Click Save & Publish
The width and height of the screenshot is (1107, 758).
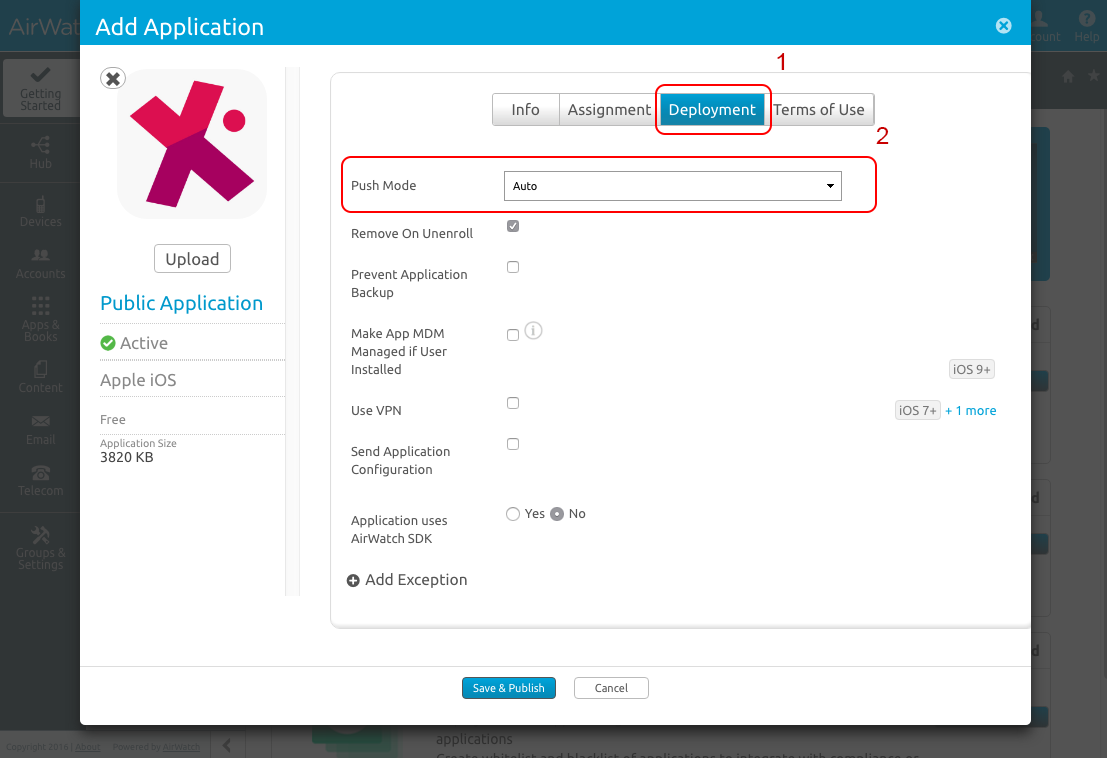pyautogui.click(x=508, y=688)
